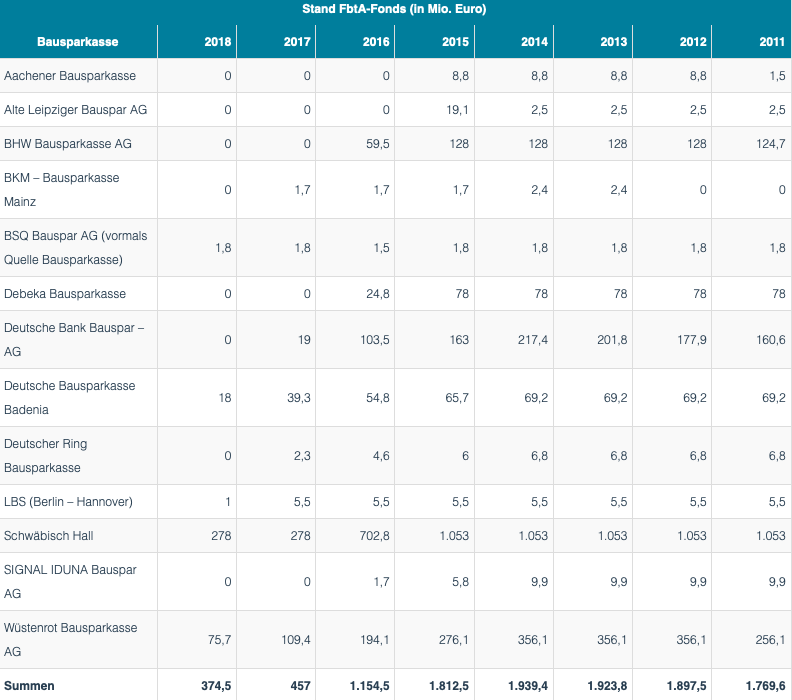Select the 'Alte Leipziger Bauspar AG' row label
This screenshot has width=792, height=700.
(76, 110)
